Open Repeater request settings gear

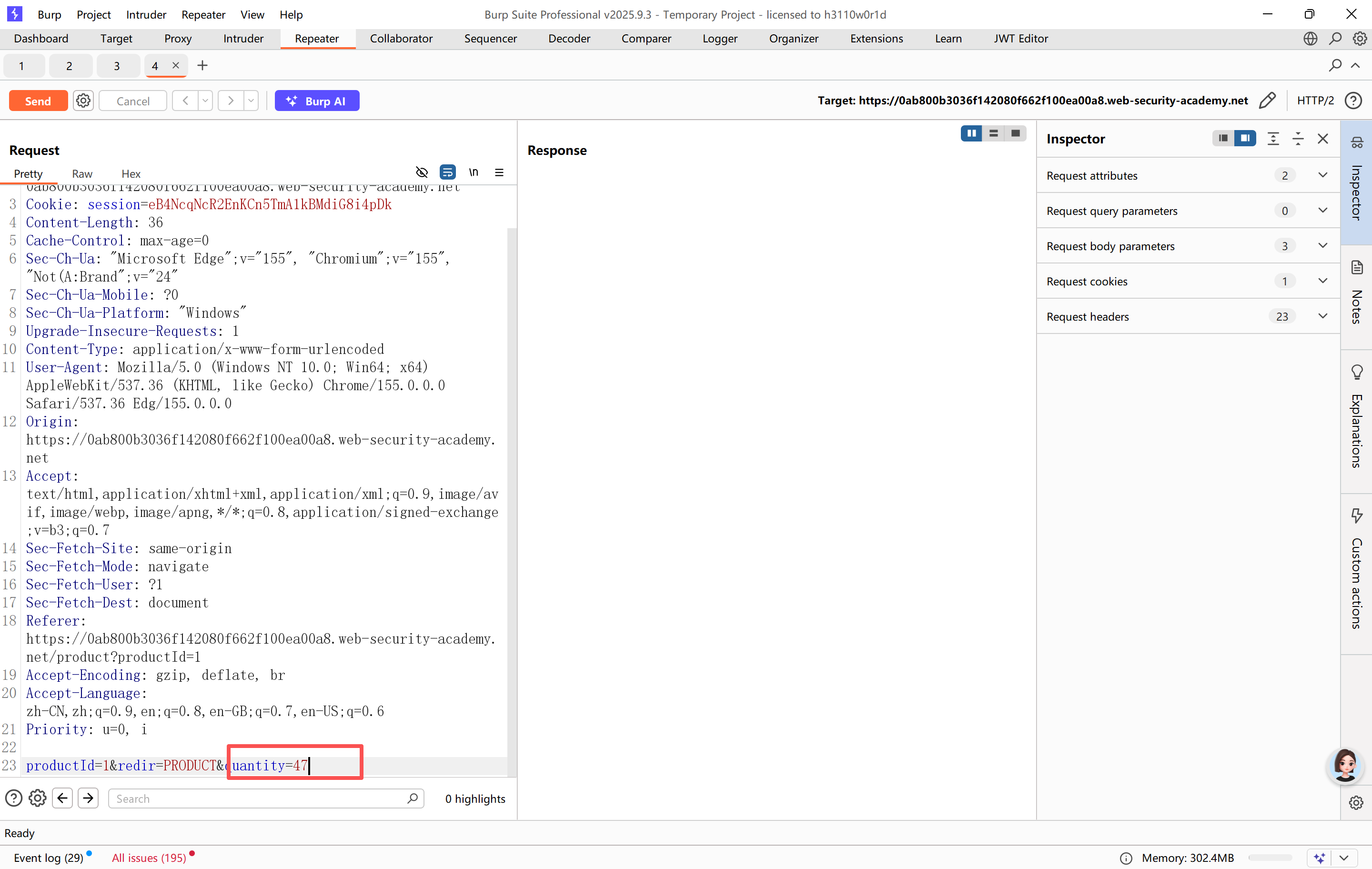[x=83, y=101]
